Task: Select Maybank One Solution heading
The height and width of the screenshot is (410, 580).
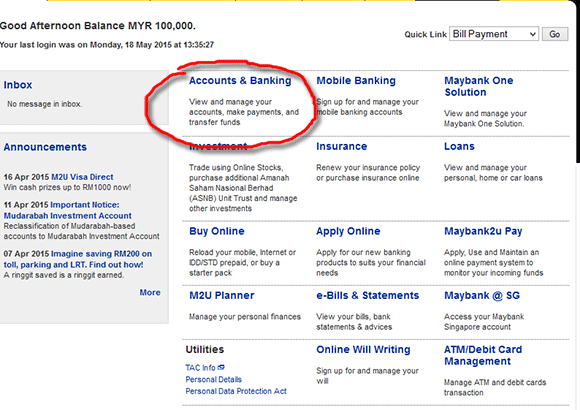Action: pos(479,87)
